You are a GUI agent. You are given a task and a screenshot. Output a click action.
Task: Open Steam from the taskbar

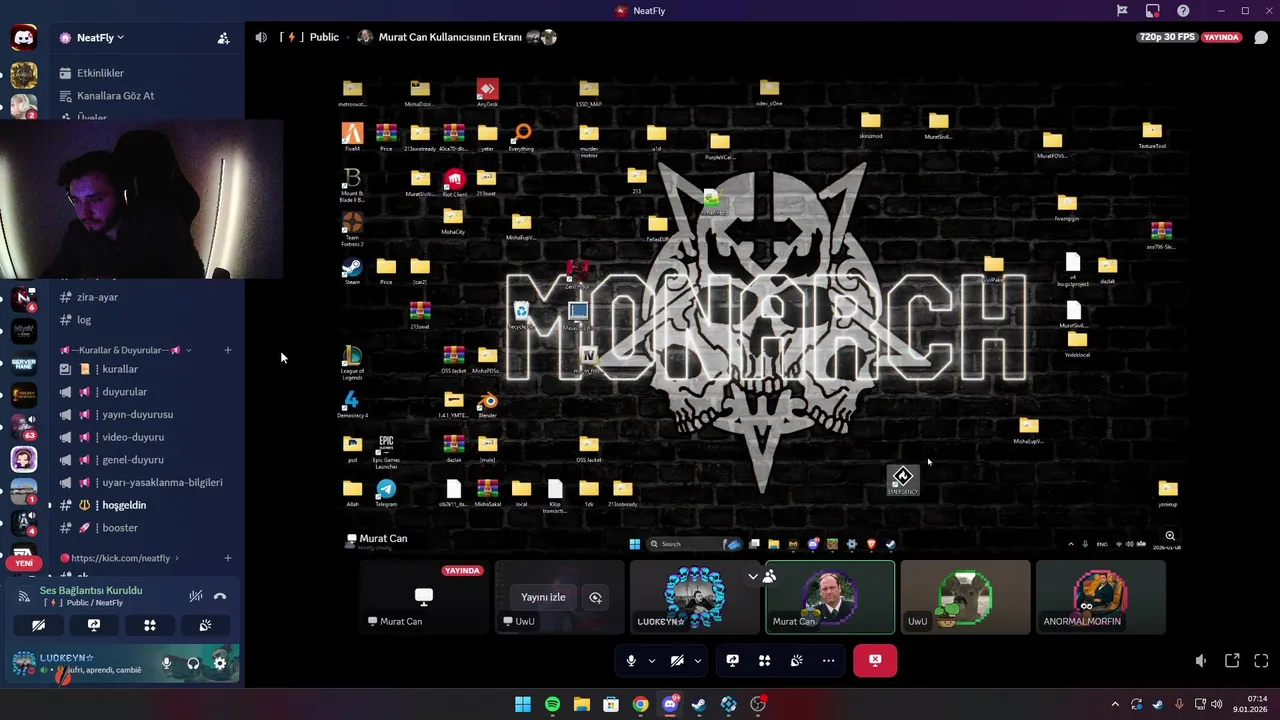(x=699, y=704)
